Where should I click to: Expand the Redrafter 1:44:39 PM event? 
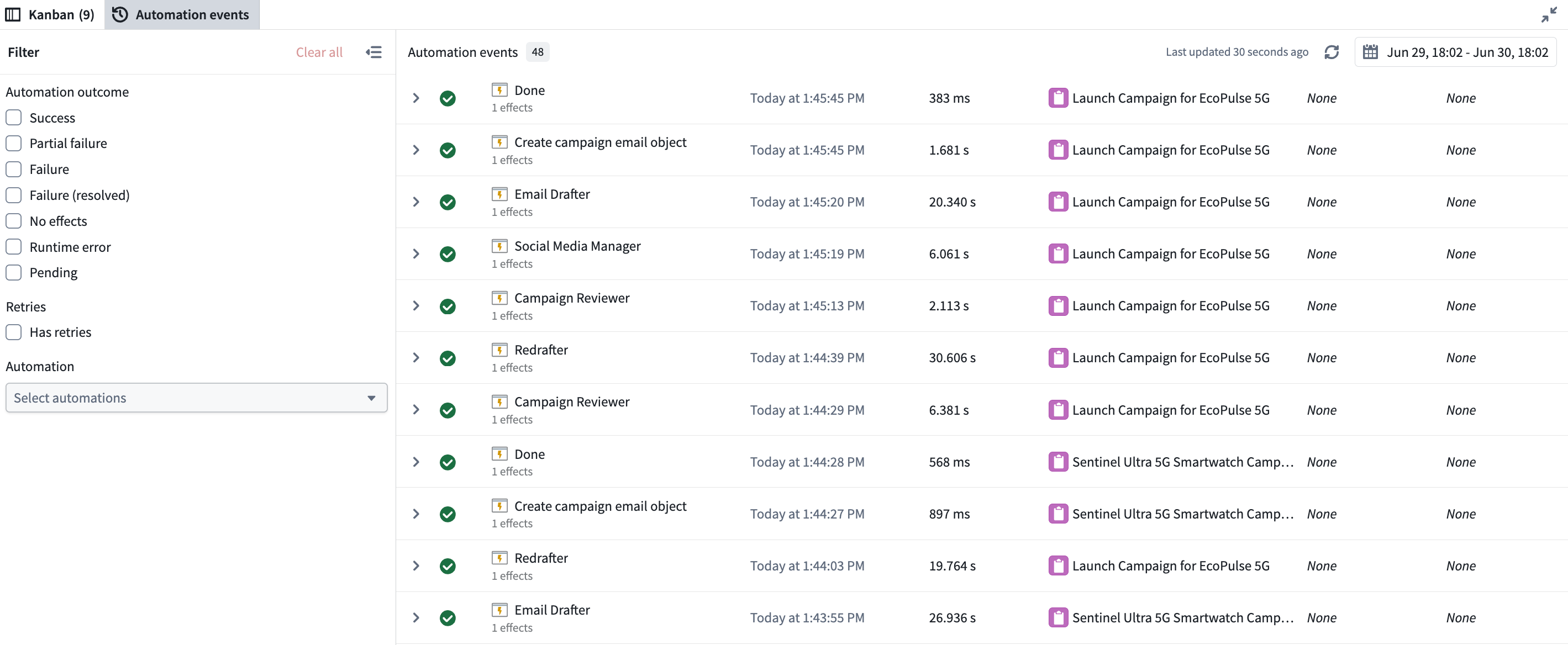[415, 358]
